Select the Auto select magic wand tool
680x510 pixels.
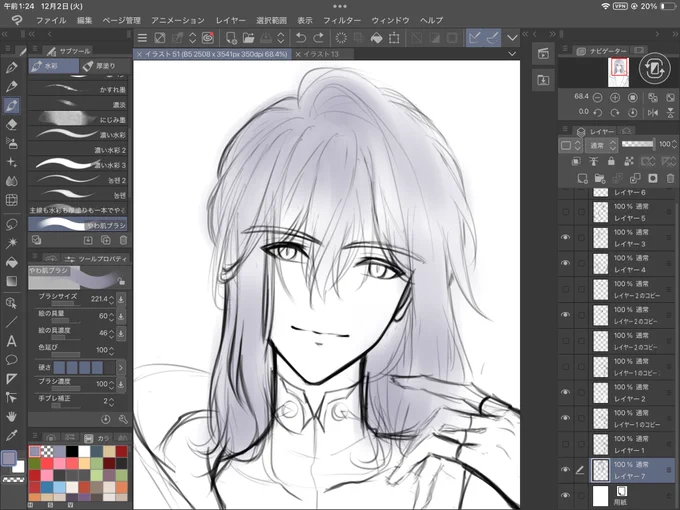point(12,243)
